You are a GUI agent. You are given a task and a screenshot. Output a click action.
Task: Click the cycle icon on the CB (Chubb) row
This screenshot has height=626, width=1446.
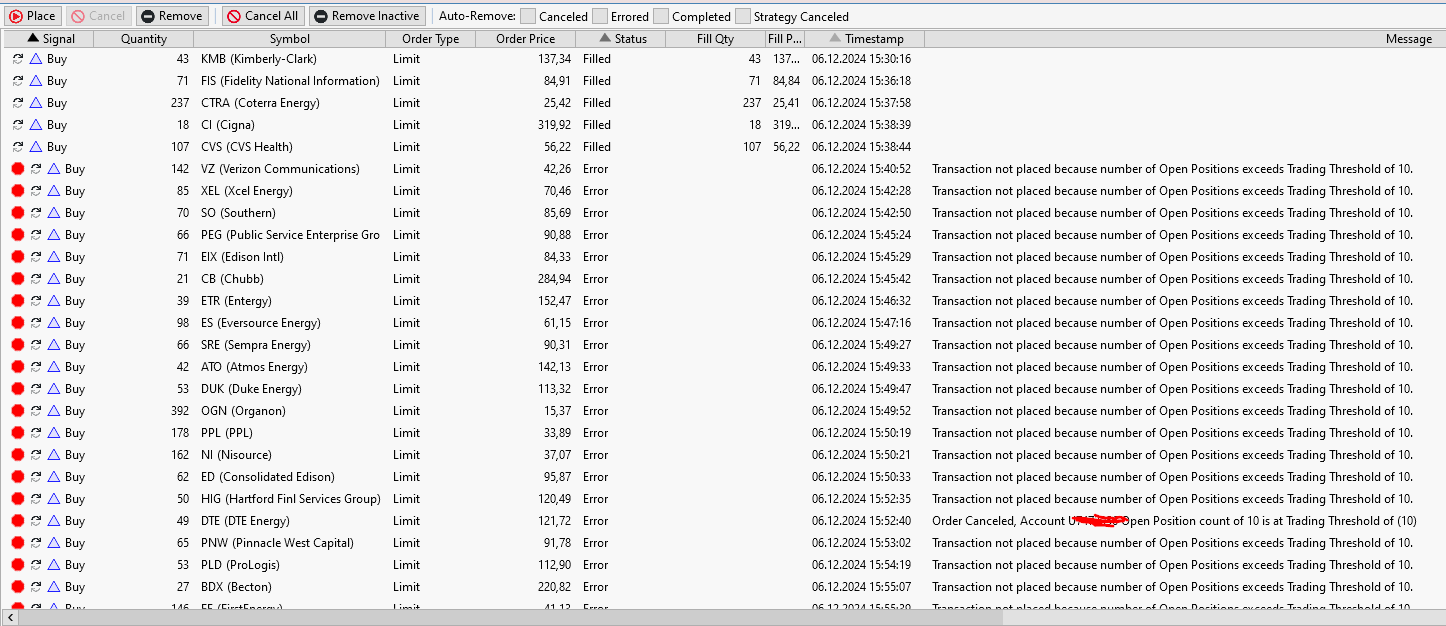(36, 279)
